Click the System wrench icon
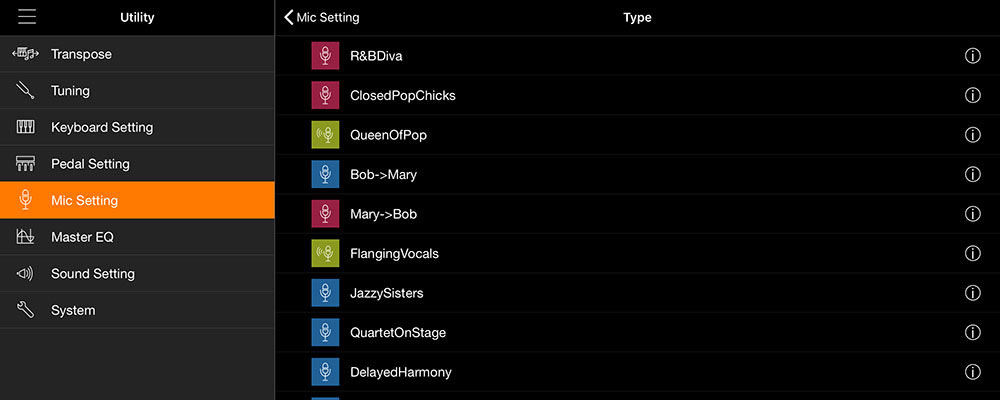 point(26,310)
